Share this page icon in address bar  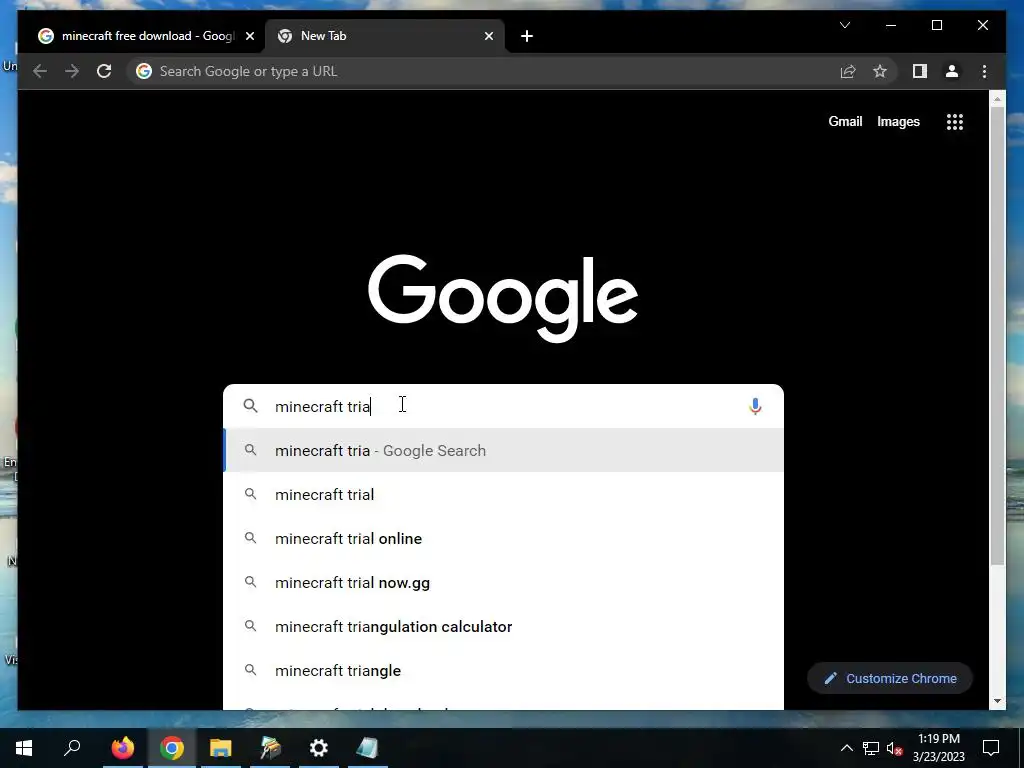848,71
